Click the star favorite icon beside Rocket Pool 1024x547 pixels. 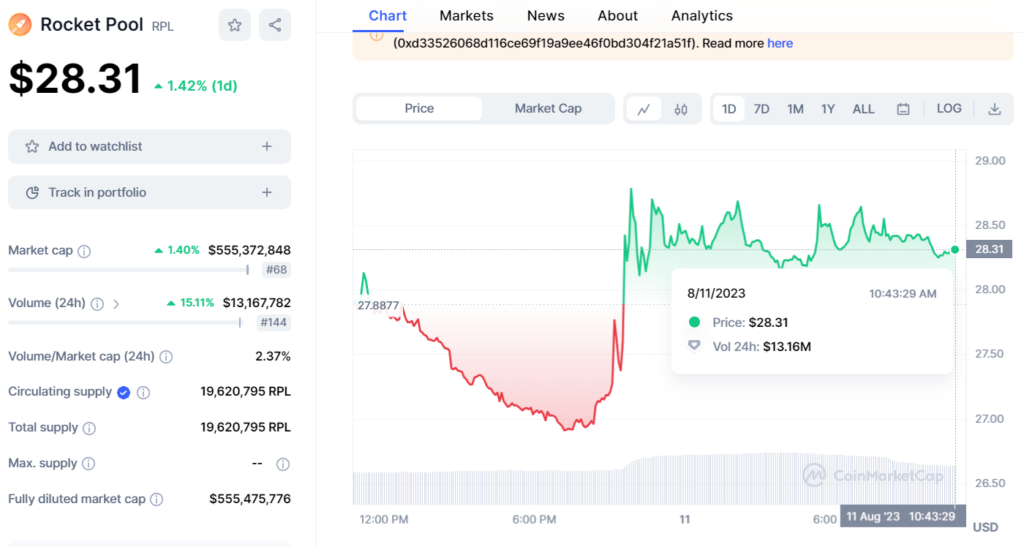(234, 25)
